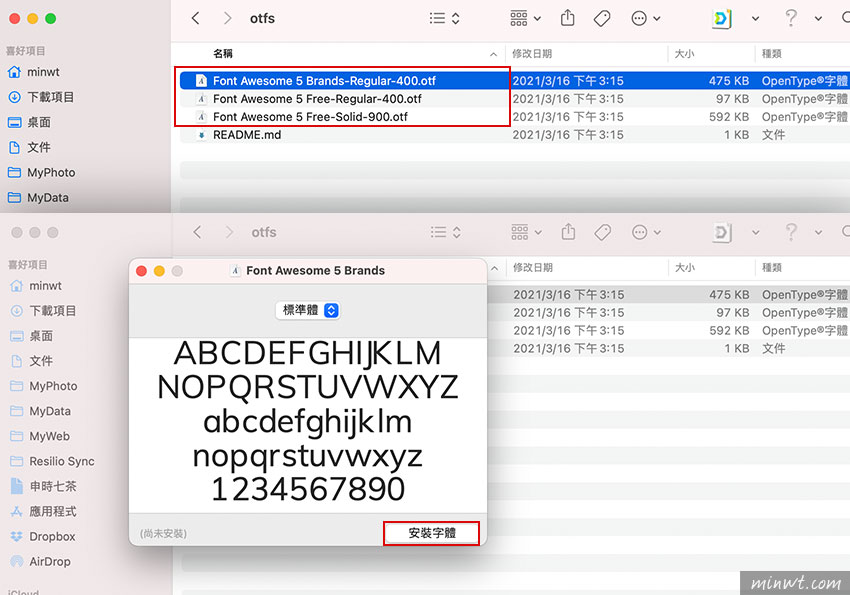This screenshot has width=850, height=595.
Task: Click minwt home icon in top sidebar
Action: [x=15, y=72]
